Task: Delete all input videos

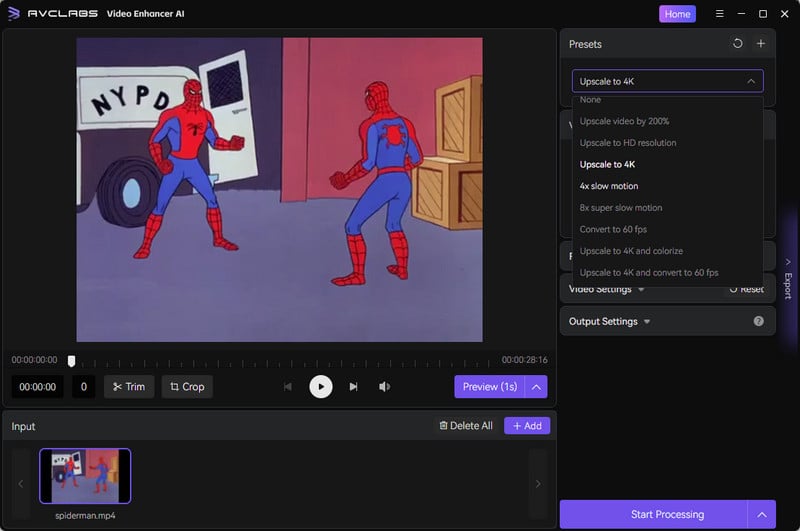Action: (x=466, y=425)
